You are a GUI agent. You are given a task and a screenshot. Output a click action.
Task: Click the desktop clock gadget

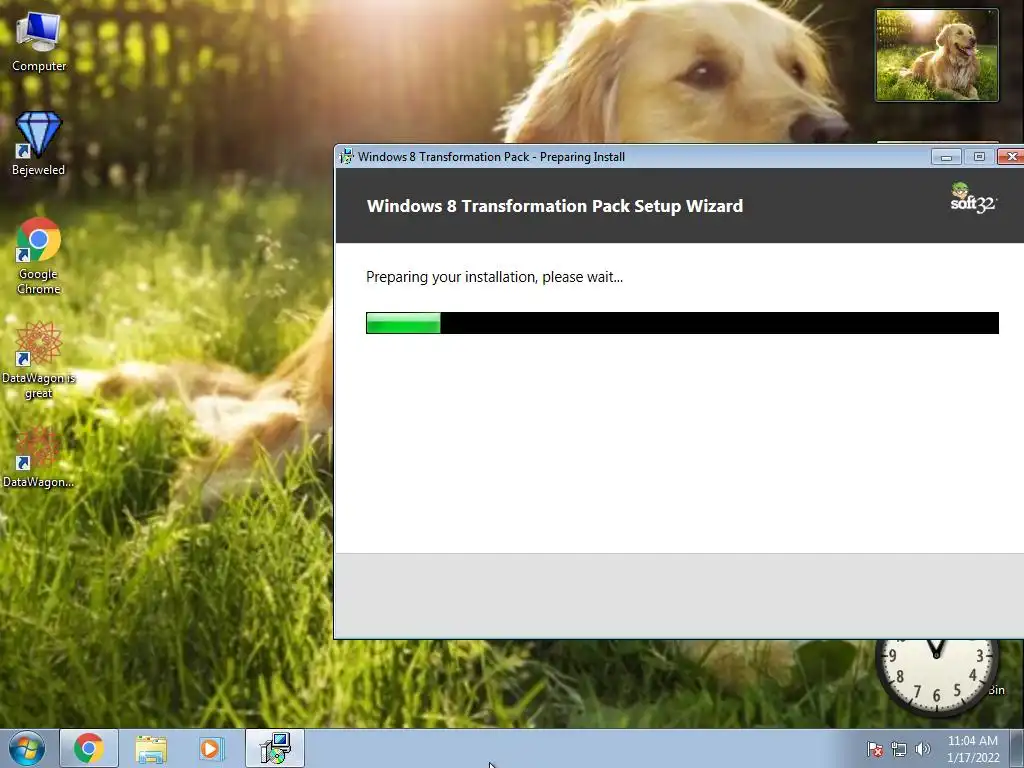(x=936, y=677)
